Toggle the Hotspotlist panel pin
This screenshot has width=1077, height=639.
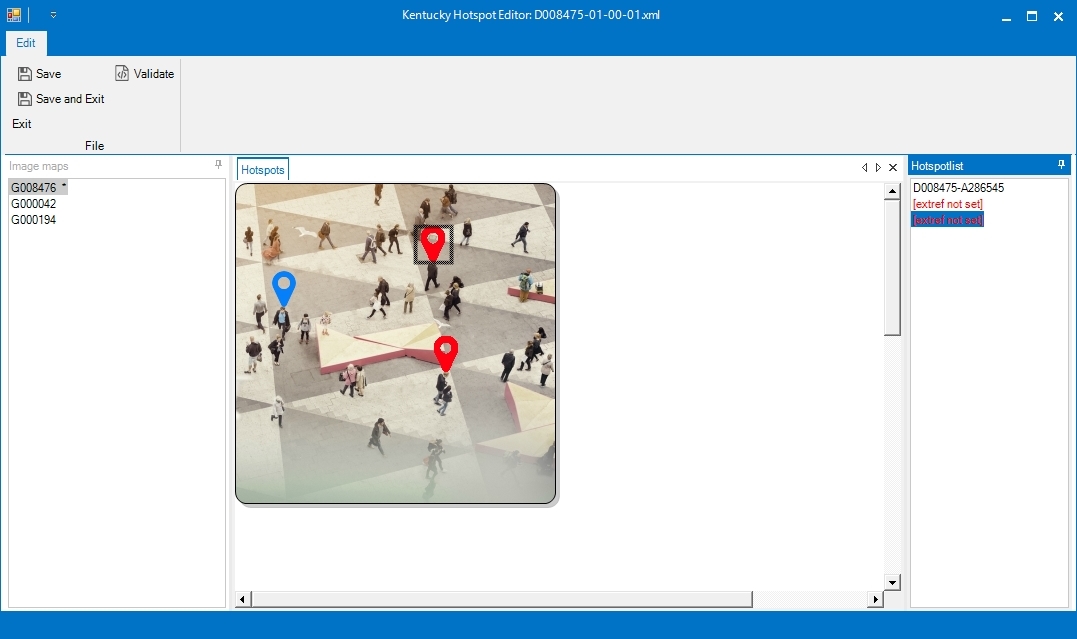(1061, 165)
